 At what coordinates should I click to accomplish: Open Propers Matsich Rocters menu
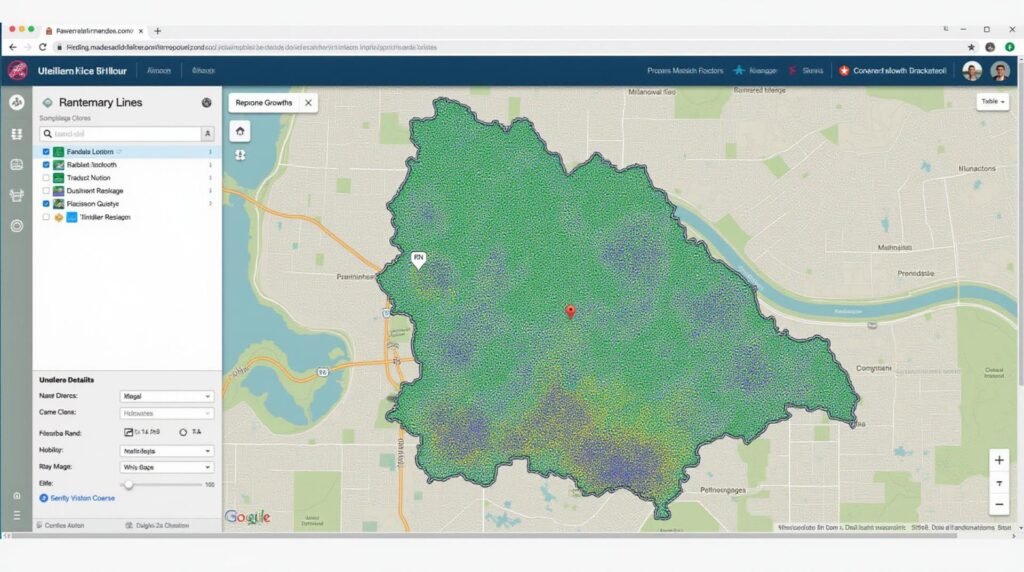pyautogui.click(x=685, y=71)
